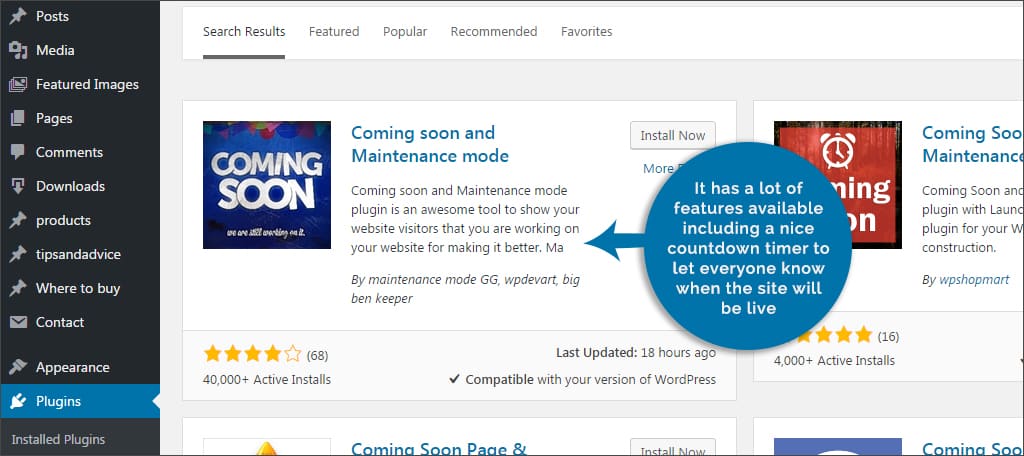Switch to the Featured tab
1024x456 pixels.
click(334, 31)
